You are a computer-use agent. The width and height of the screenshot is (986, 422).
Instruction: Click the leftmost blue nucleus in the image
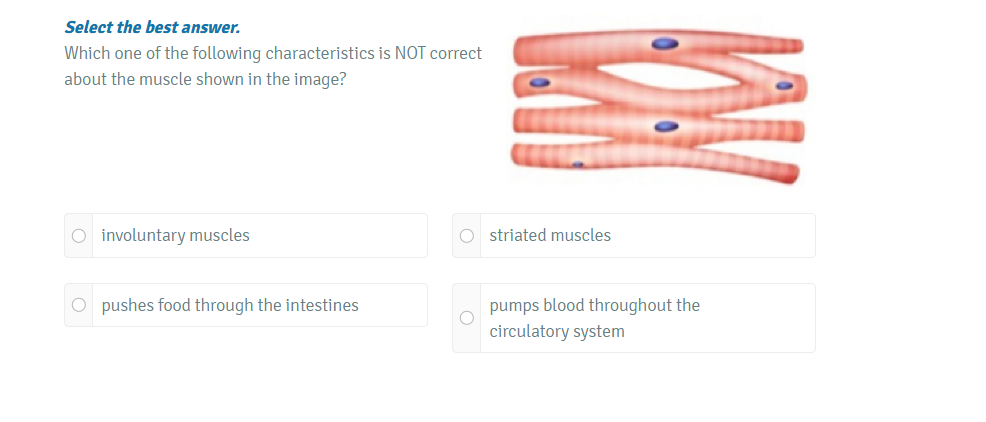tap(540, 82)
